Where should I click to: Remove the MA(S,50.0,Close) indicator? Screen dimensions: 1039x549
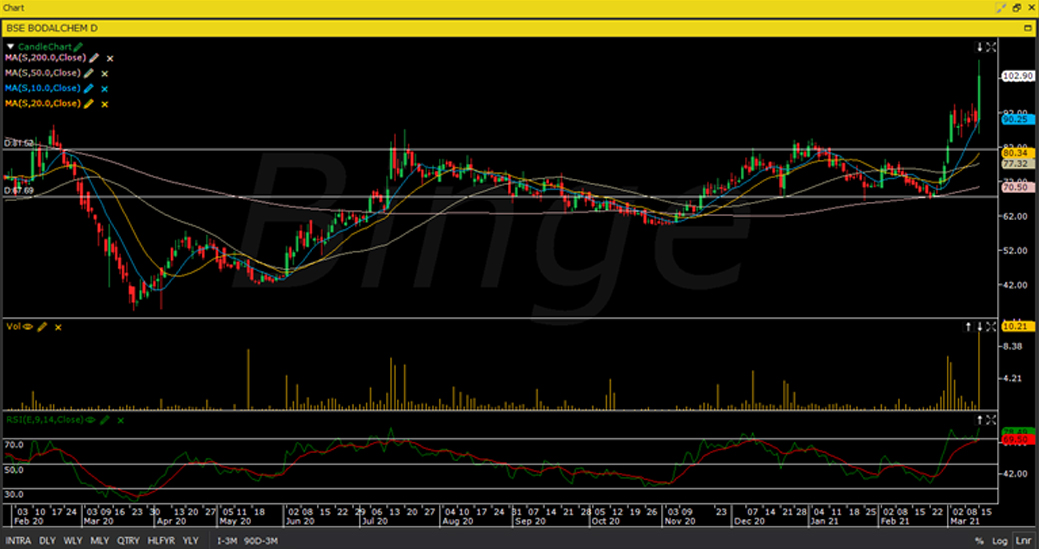[104, 74]
